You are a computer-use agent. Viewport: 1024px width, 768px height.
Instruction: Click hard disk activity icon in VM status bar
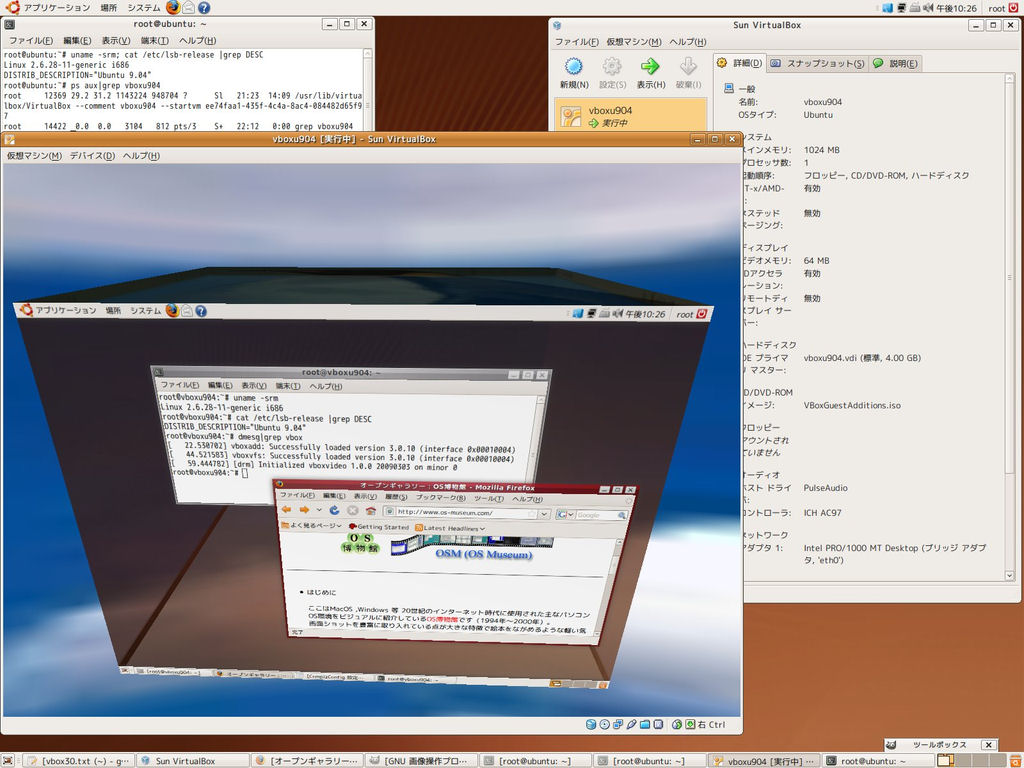[x=591, y=724]
